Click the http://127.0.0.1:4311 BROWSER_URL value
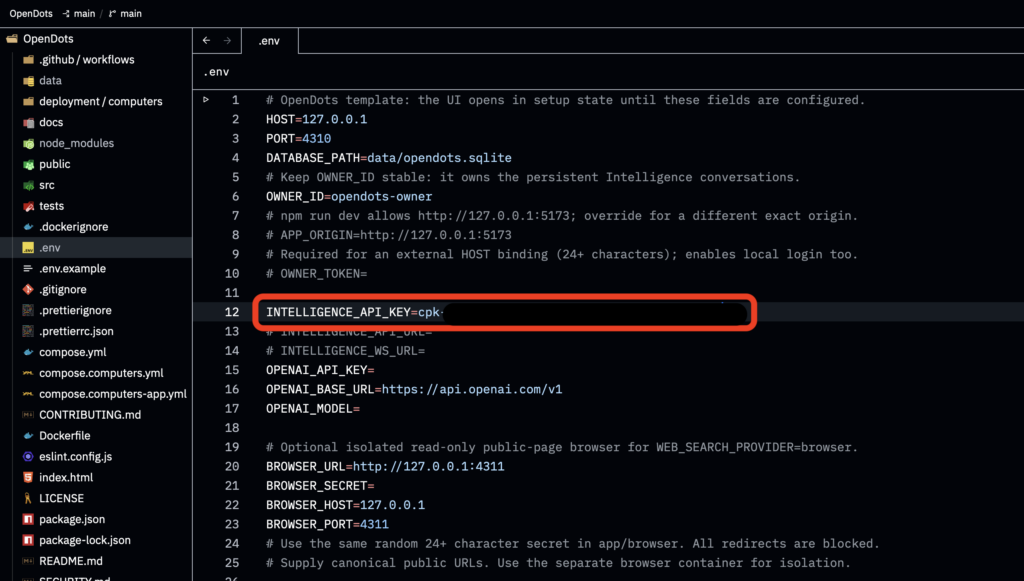Screen dimensions: 1024x581 (x=428, y=466)
